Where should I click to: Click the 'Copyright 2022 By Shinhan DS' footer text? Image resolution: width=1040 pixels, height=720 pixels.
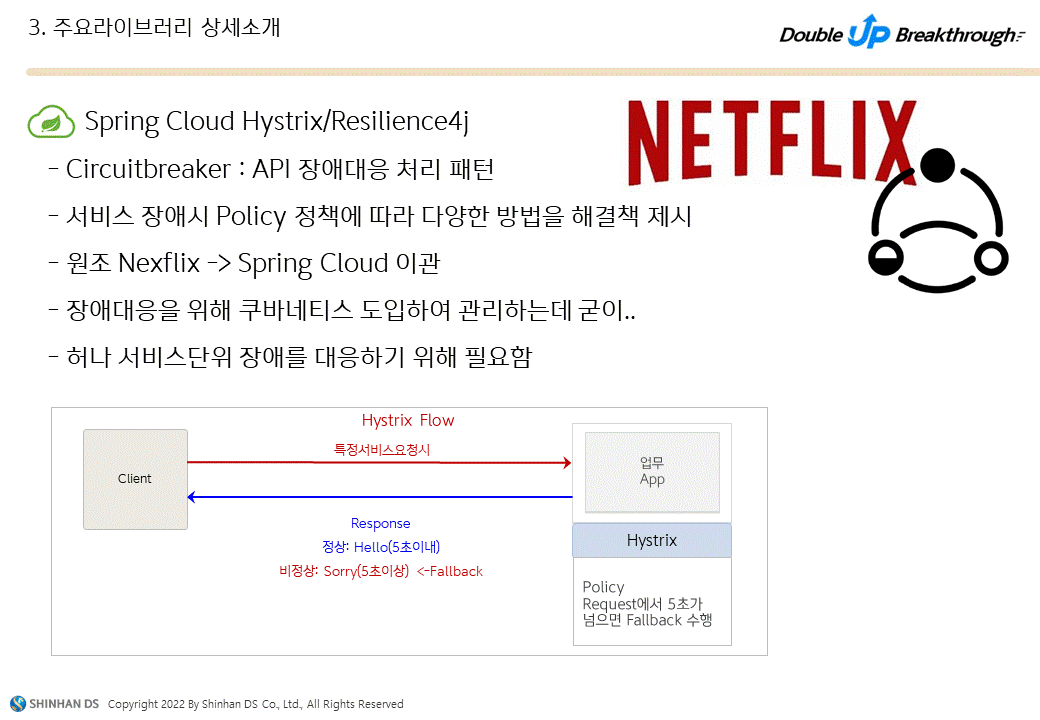click(255, 704)
